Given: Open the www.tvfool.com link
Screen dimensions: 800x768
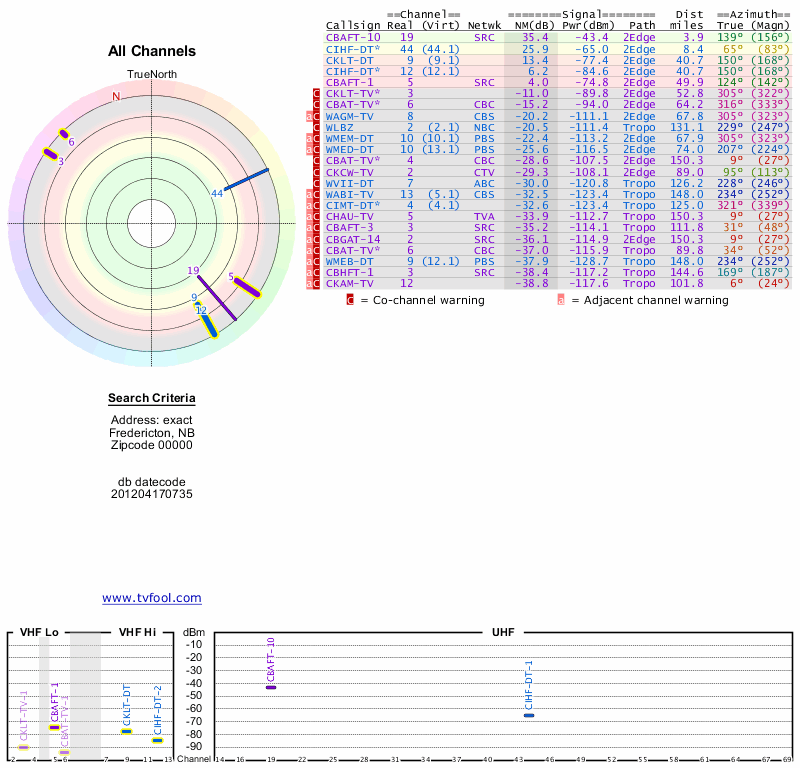Looking at the screenshot, I should [x=152, y=598].
